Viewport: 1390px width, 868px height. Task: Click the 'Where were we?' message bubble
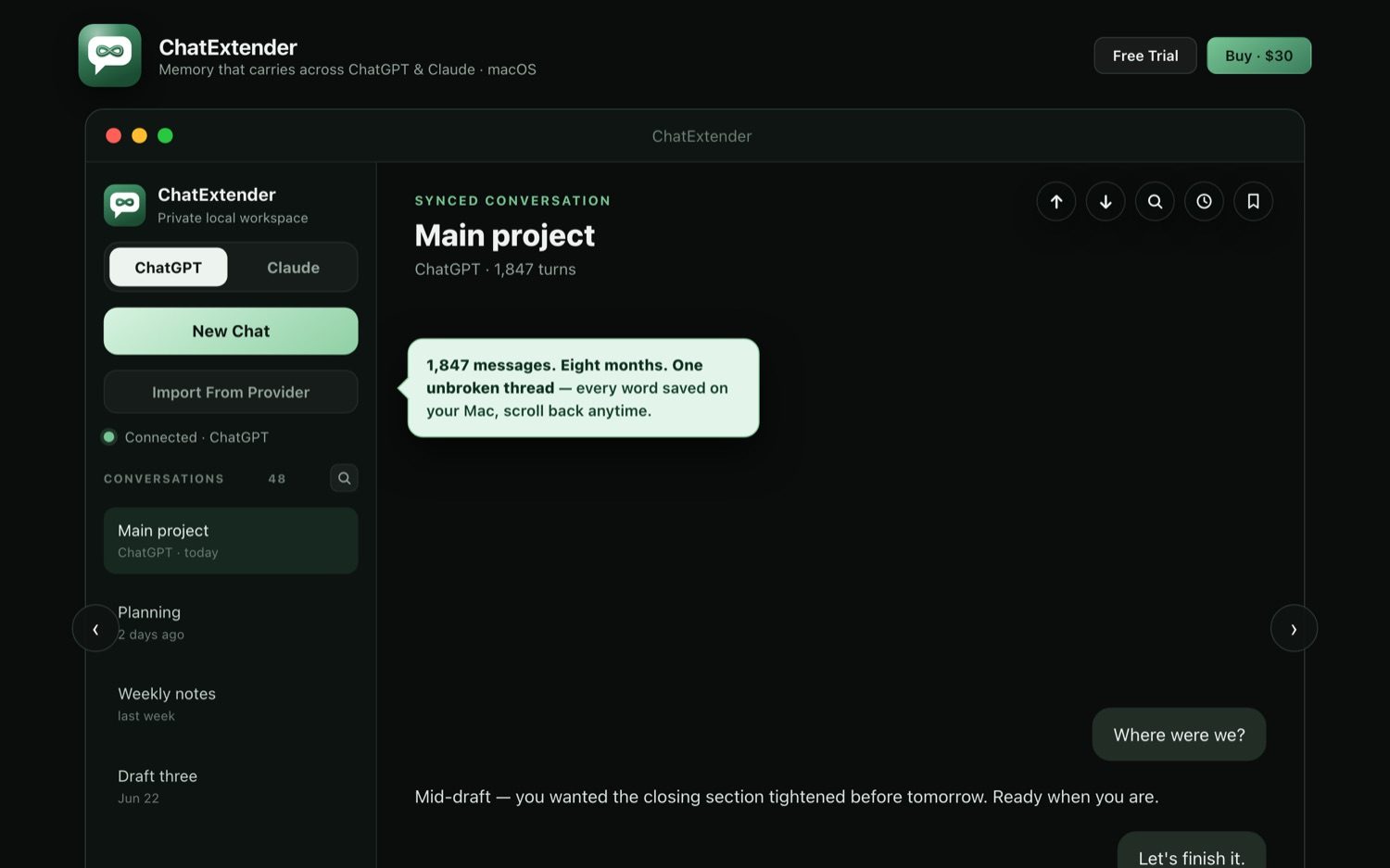(1179, 735)
